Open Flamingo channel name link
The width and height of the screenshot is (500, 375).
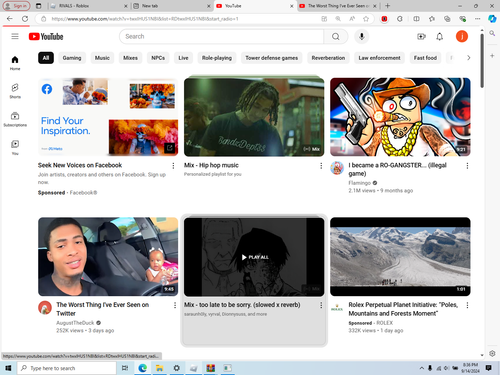pos(360,183)
